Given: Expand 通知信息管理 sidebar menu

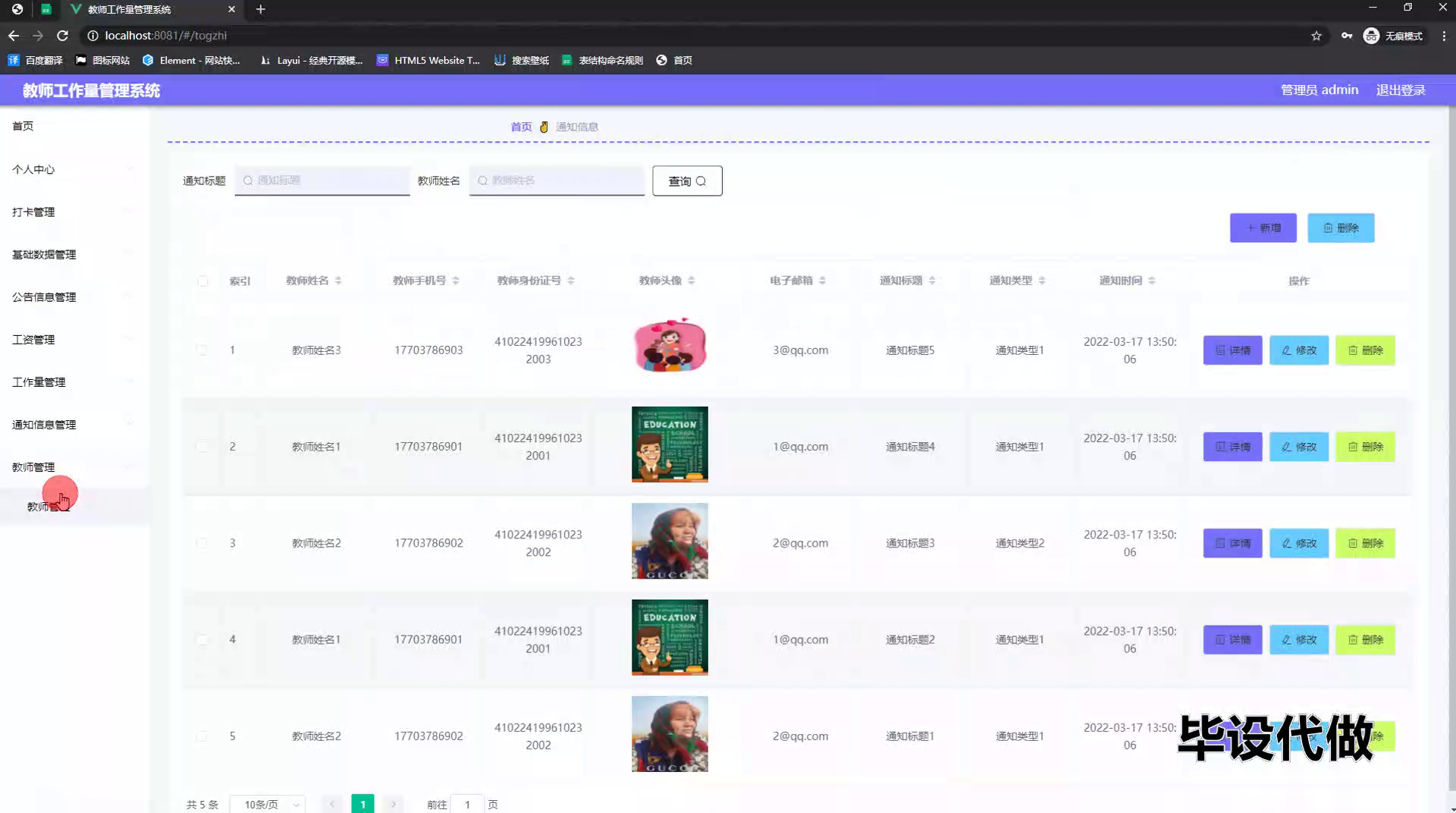Looking at the screenshot, I should 74,424.
